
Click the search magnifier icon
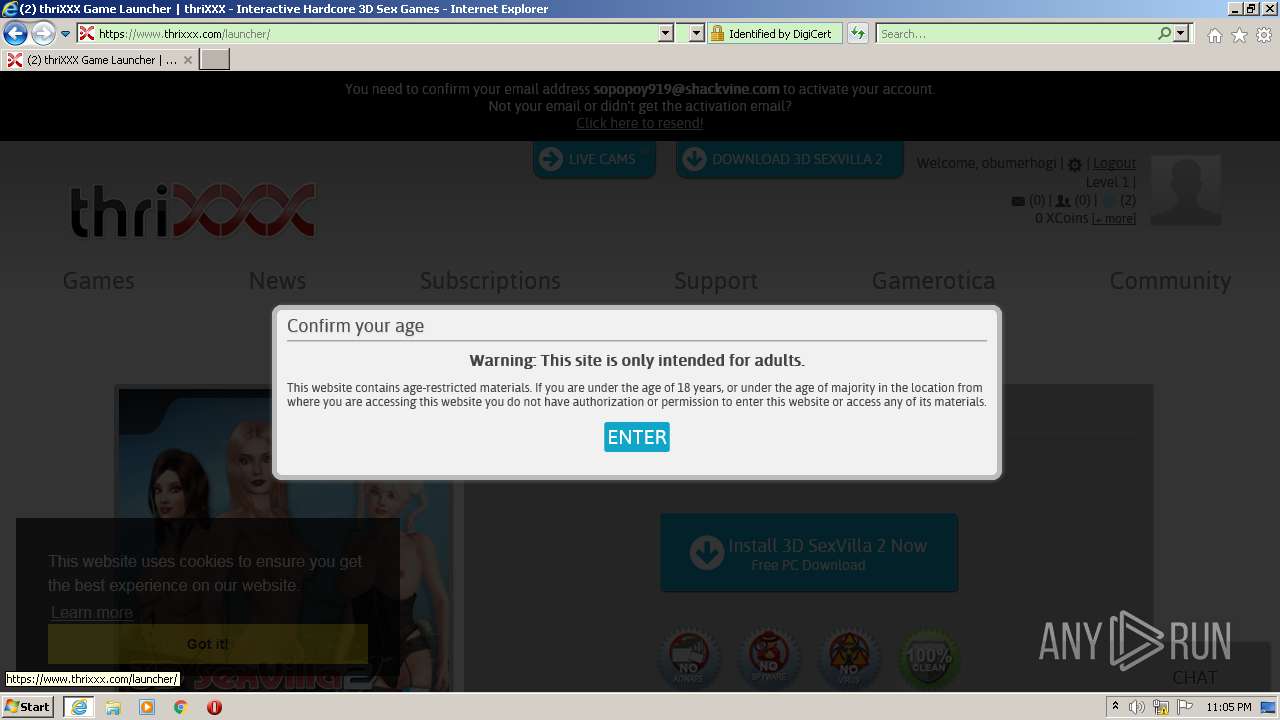click(x=1165, y=34)
